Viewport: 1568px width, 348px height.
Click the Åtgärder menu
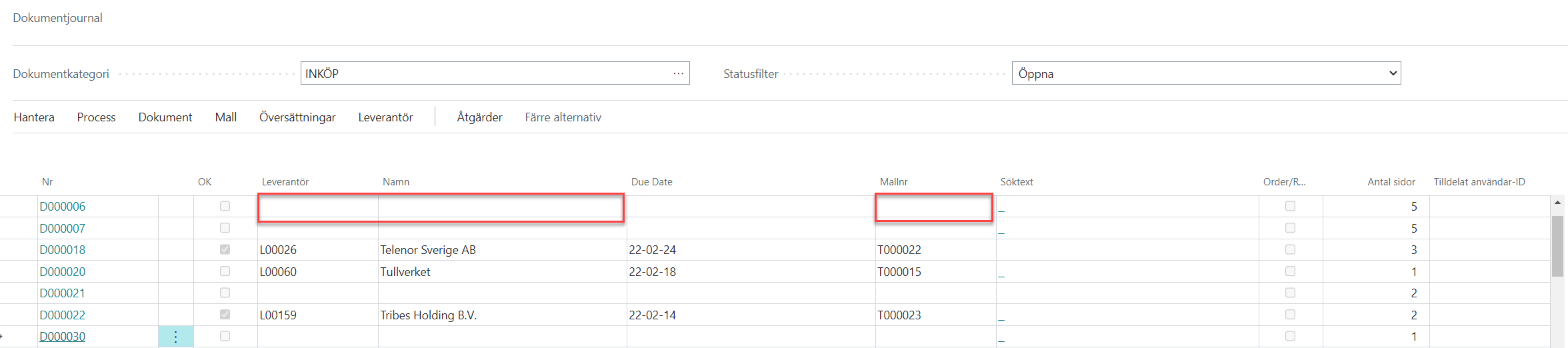tap(479, 117)
